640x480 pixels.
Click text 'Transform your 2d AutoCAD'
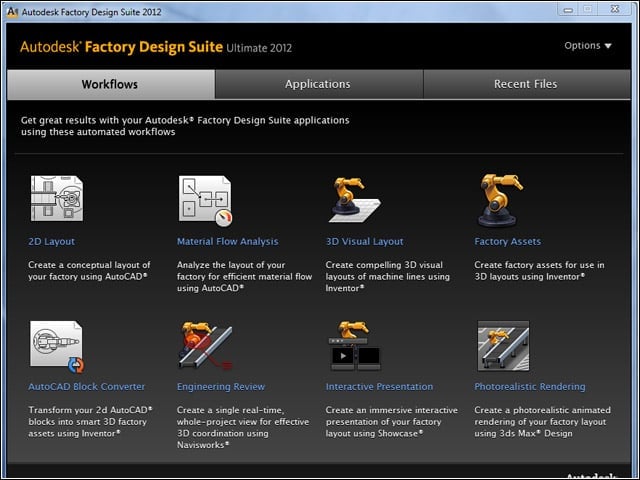[x=90, y=410]
